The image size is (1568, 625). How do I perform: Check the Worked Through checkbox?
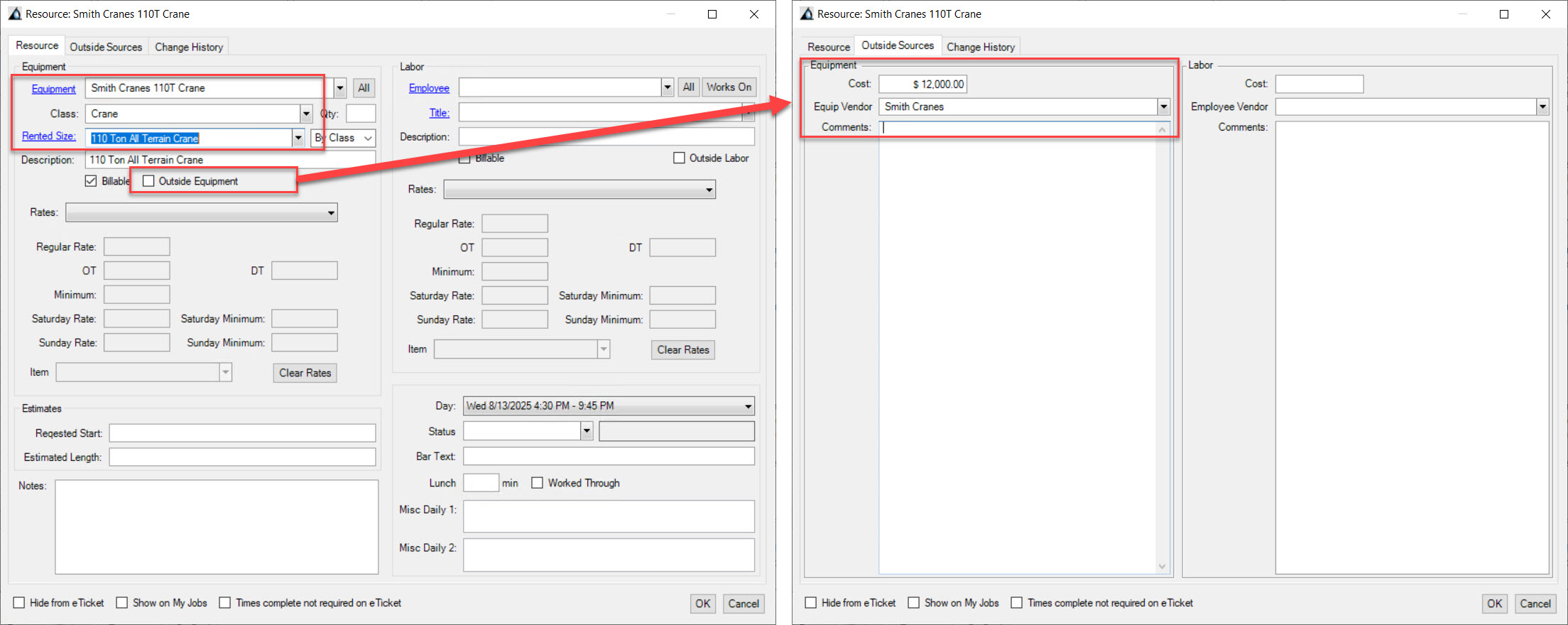pos(538,483)
